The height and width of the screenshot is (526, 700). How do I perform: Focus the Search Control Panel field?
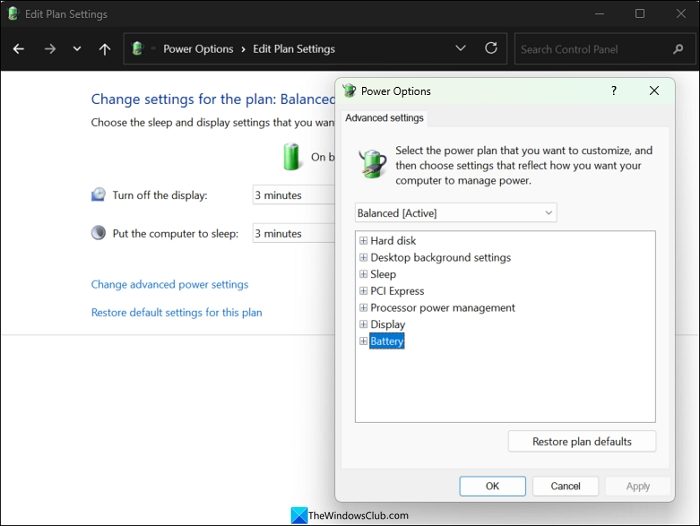point(604,49)
